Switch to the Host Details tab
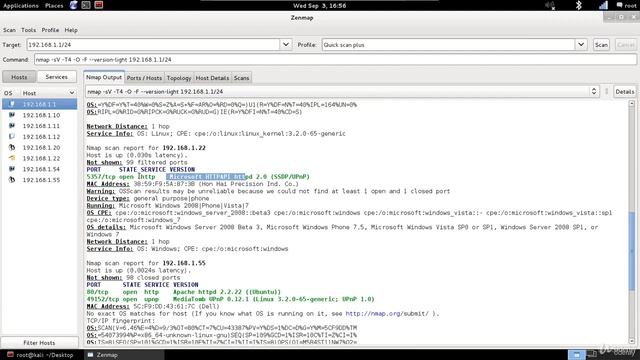This screenshot has height=360, width=640. point(212,78)
